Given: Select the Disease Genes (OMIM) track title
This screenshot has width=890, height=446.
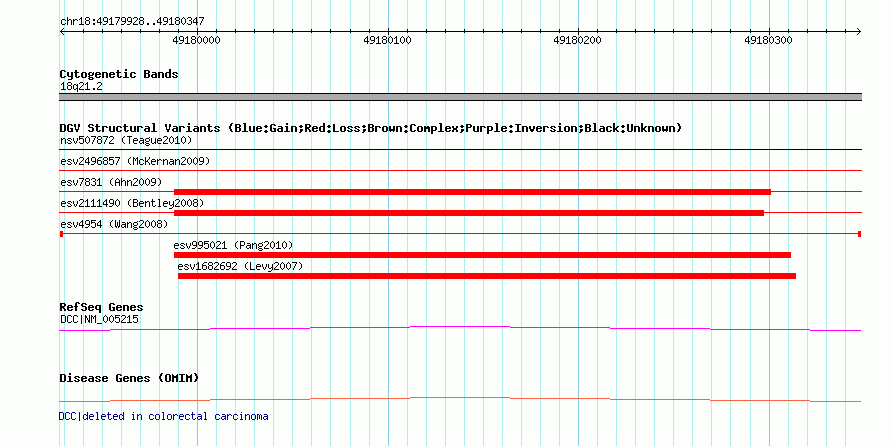Looking at the screenshot, I should point(129,378).
